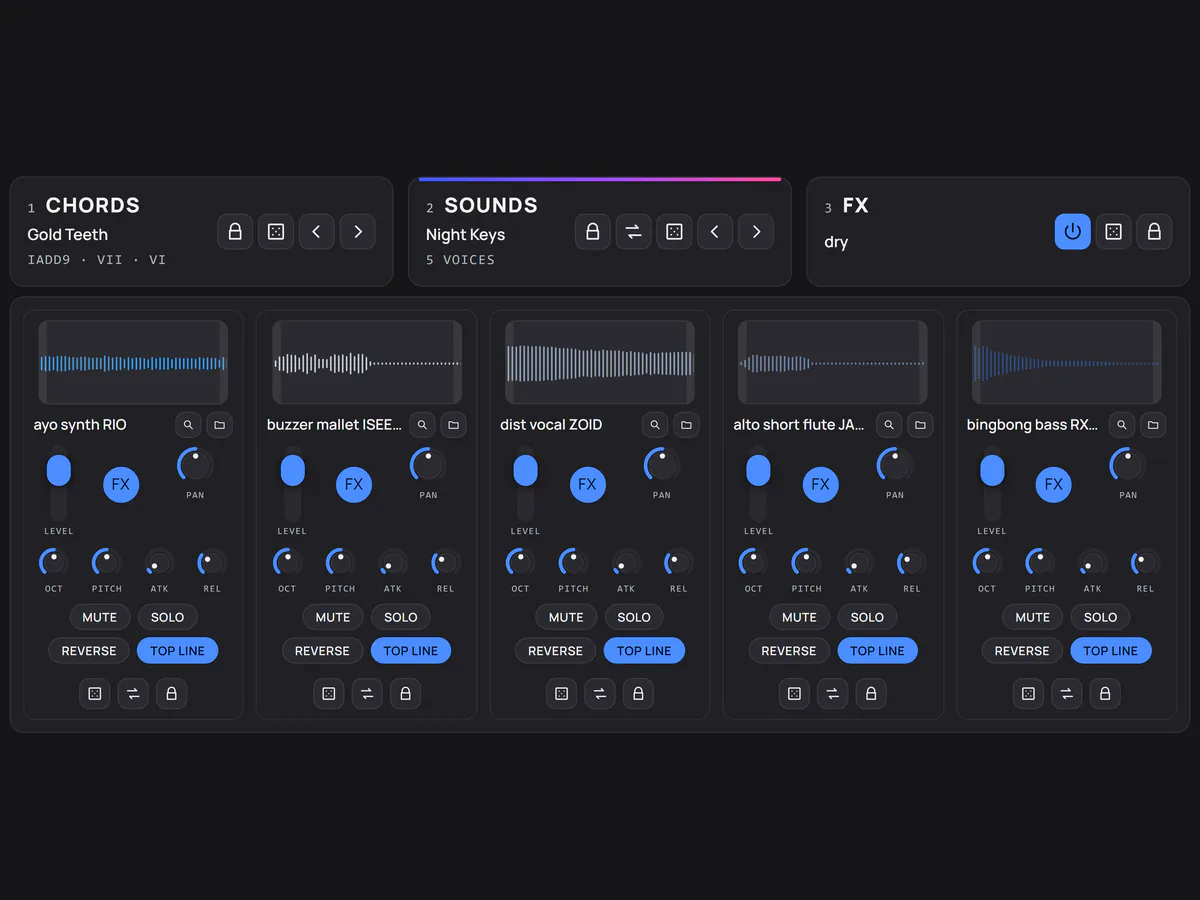The width and height of the screenshot is (1200, 900).
Task: Go to the next chord preset
Action: point(358,232)
